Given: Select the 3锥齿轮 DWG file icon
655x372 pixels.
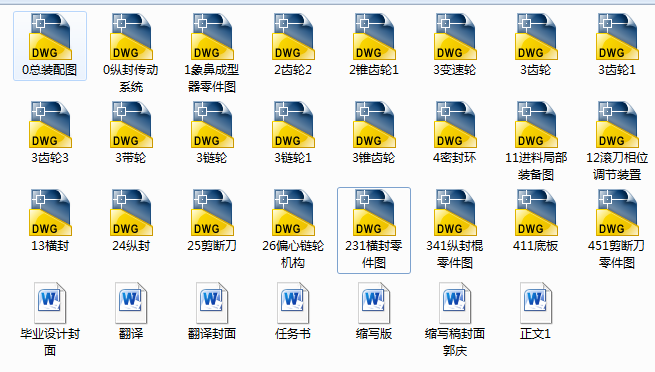Looking at the screenshot, I should pos(374,125).
